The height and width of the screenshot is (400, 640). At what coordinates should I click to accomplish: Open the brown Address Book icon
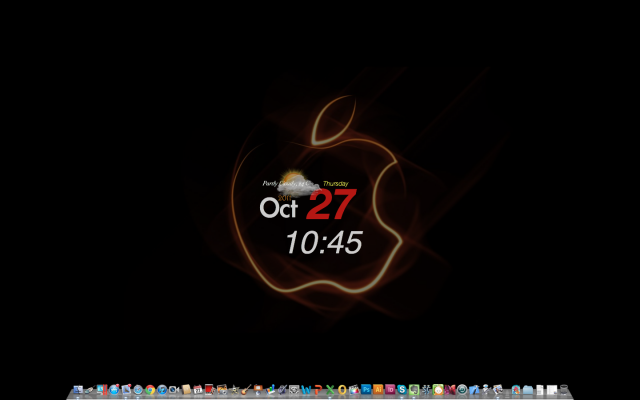pyautogui.click(x=186, y=390)
